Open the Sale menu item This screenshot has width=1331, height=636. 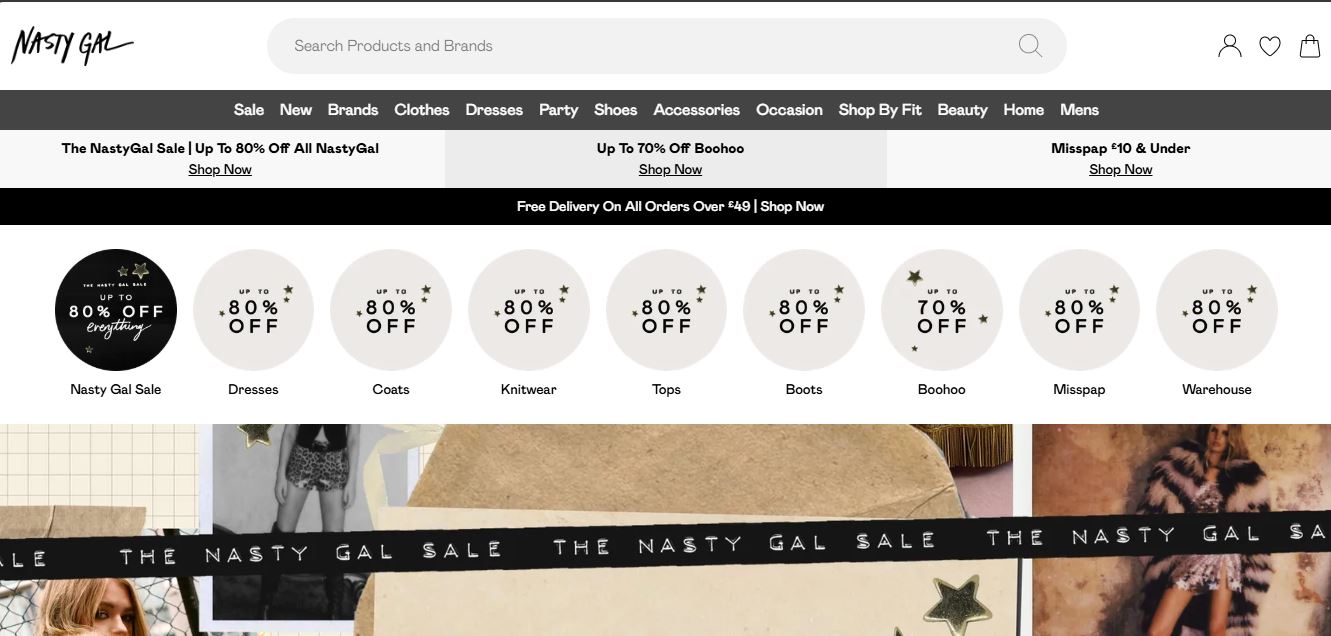tap(249, 110)
